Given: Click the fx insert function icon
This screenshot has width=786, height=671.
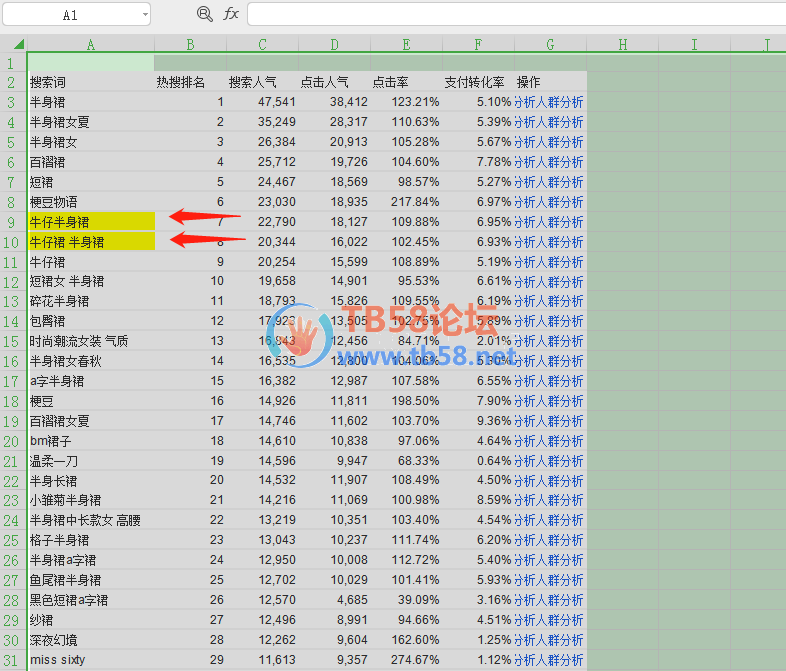Looking at the screenshot, I should 231,14.
